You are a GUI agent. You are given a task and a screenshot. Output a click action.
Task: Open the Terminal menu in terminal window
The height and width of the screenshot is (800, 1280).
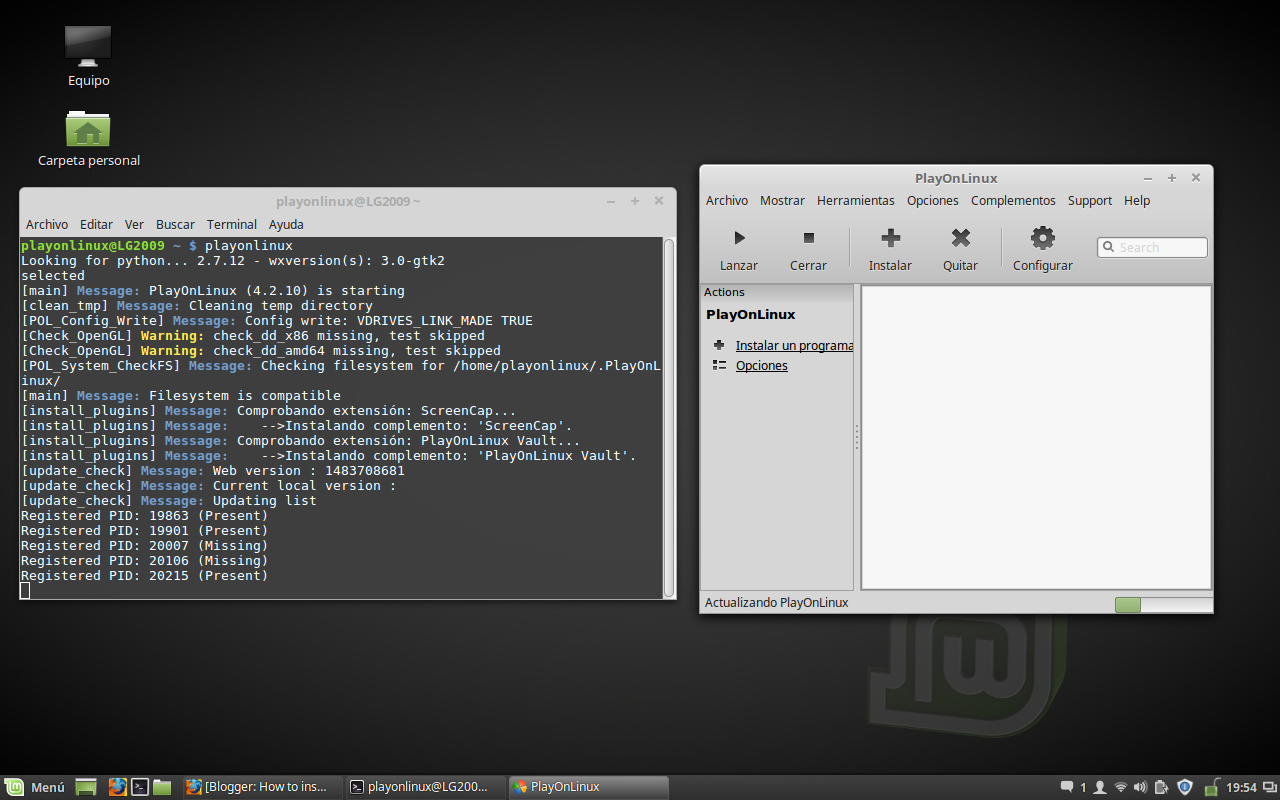tap(232, 224)
